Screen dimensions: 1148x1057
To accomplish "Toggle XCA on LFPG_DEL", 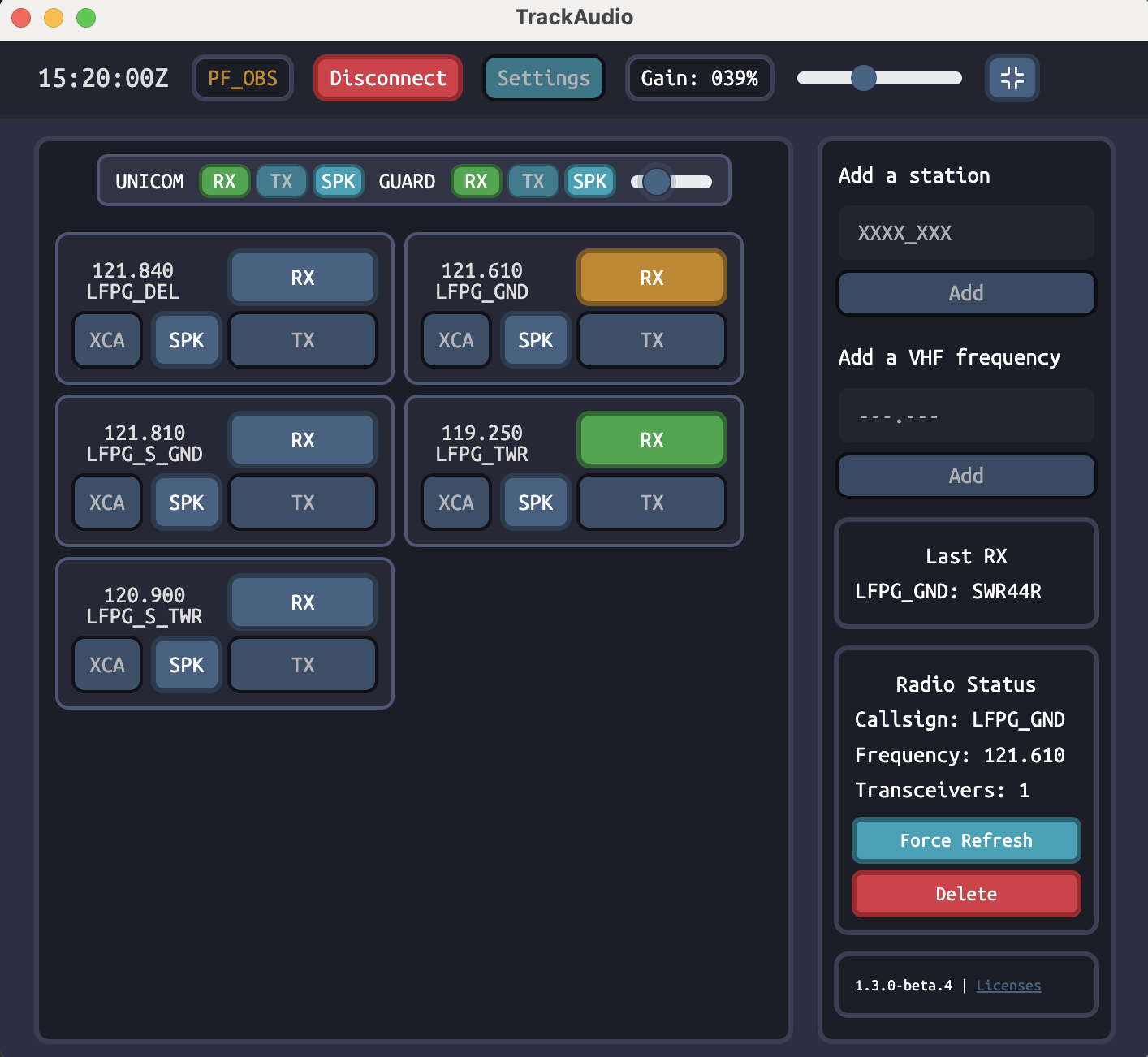I will [107, 340].
